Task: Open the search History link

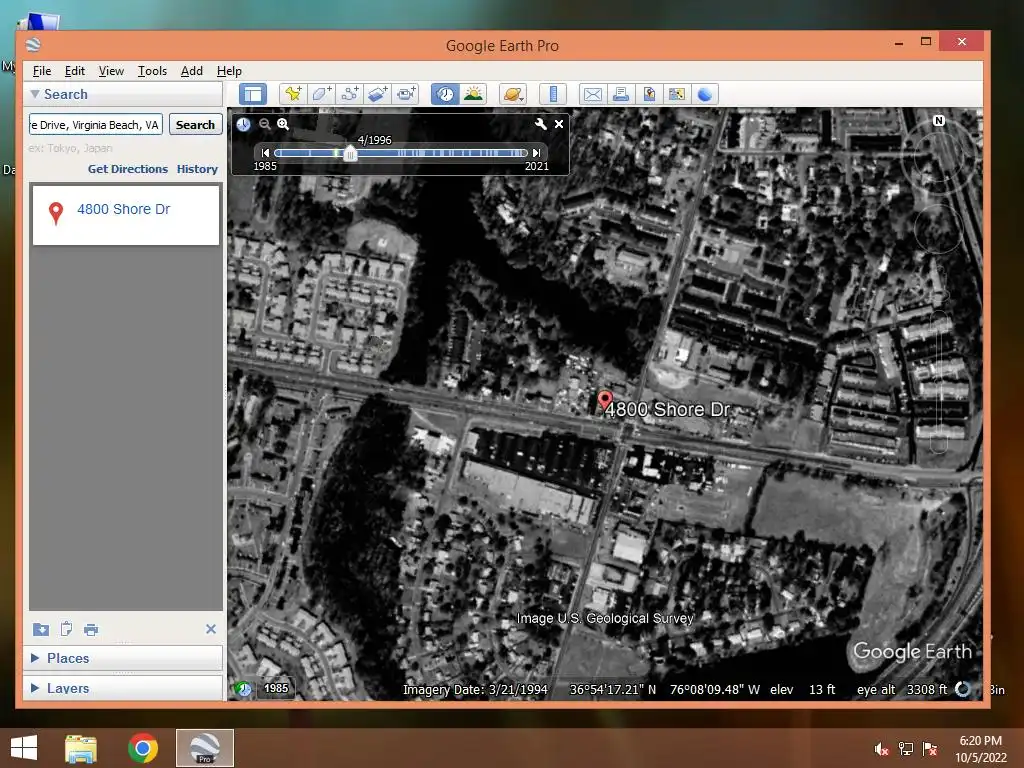Action: [197, 169]
